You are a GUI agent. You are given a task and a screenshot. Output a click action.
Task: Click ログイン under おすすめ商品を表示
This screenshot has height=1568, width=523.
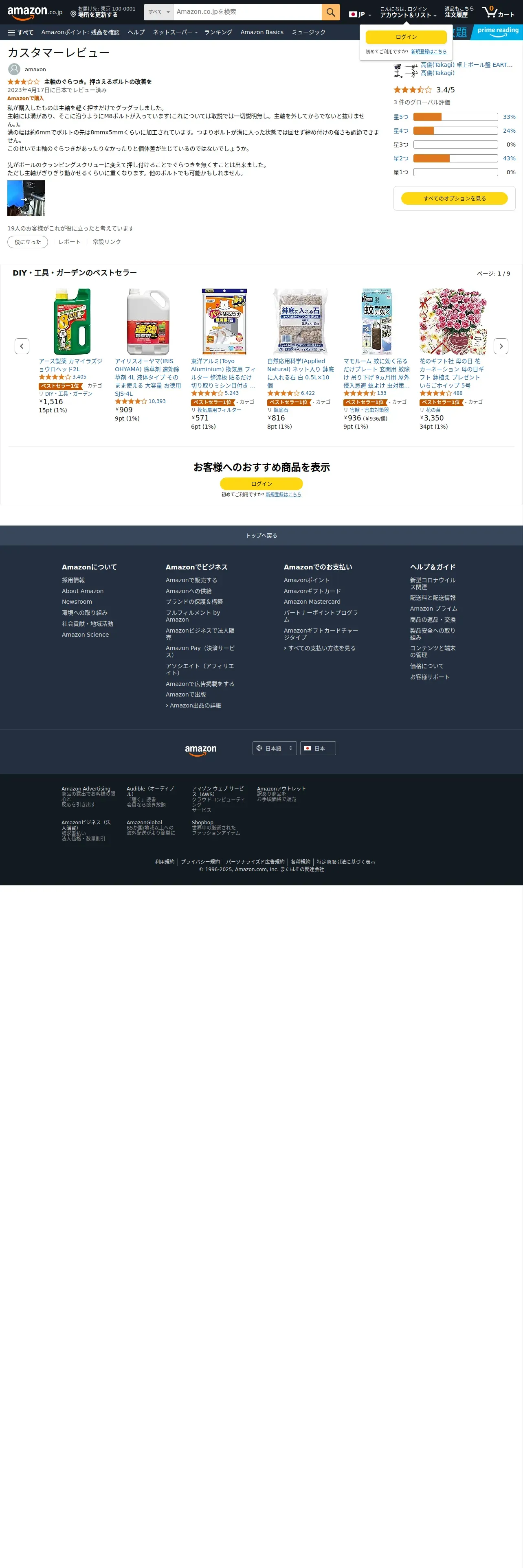(261, 483)
